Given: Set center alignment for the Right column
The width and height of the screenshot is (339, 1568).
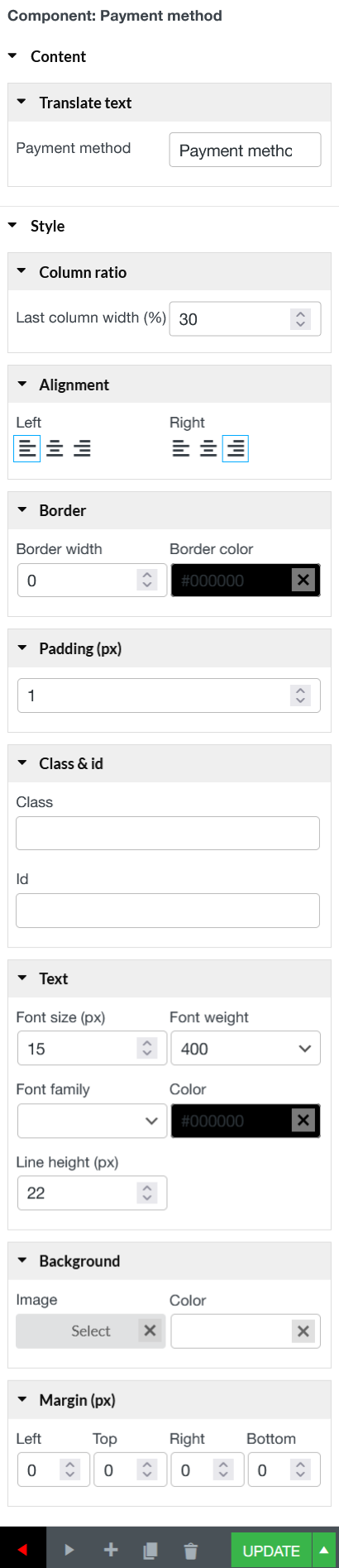Looking at the screenshot, I should (x=208, y=449).
